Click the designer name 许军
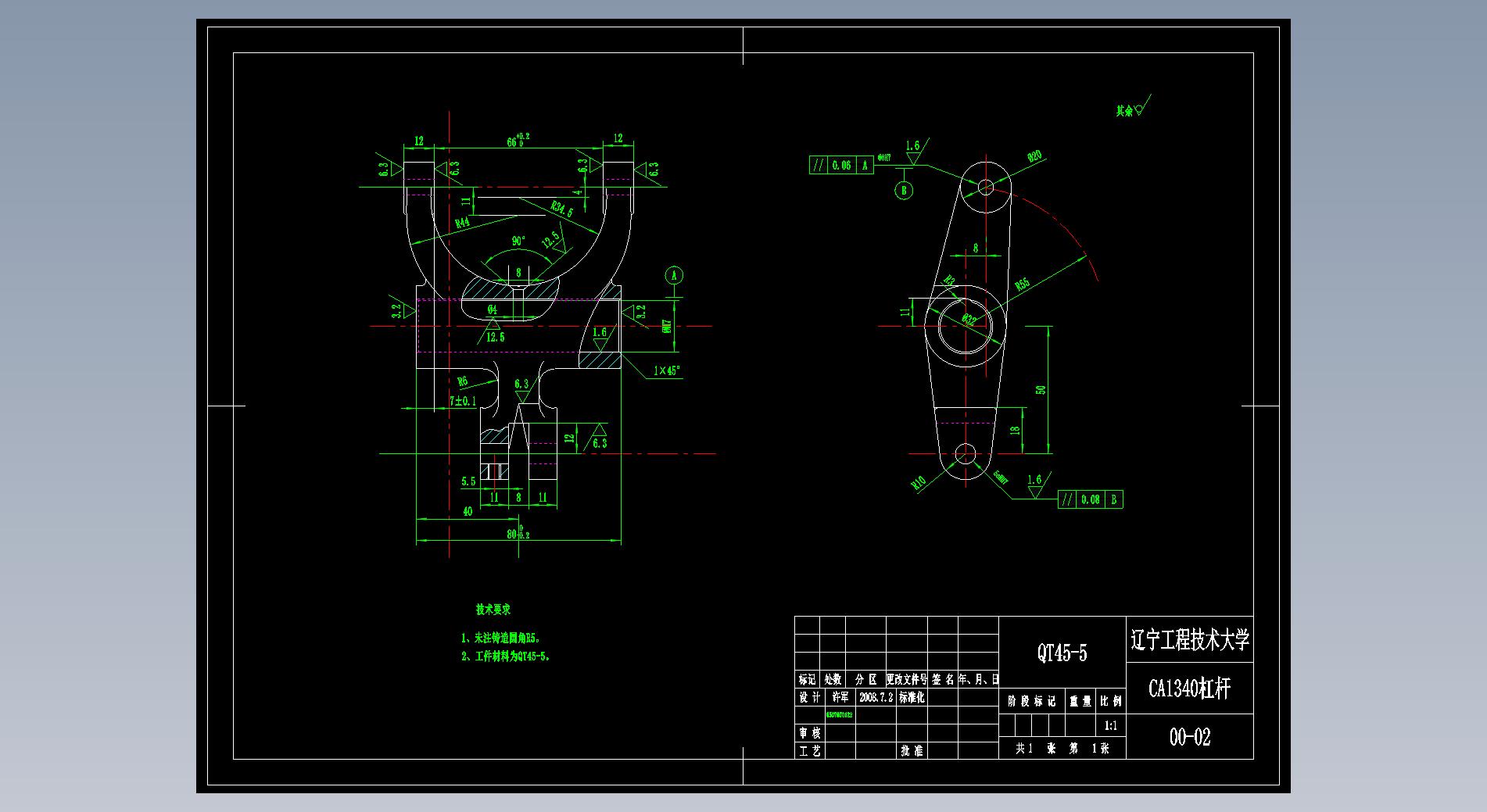This screenshot has width=1487, height=812. 840,697
